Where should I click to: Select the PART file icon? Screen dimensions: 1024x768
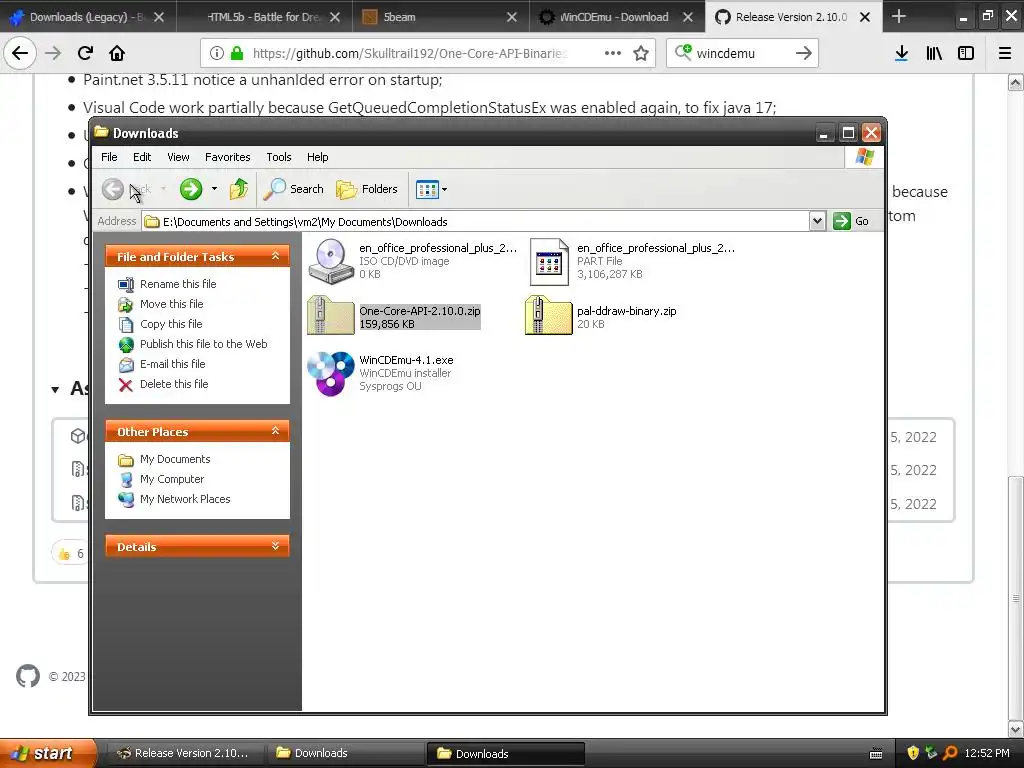tap(549, 261)
